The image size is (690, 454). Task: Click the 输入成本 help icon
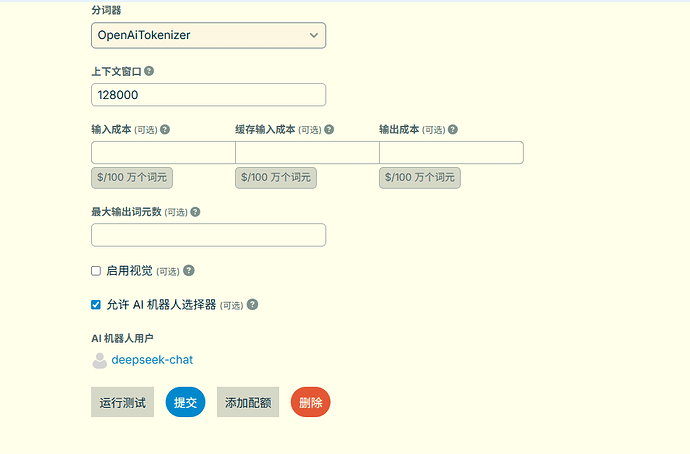(165, 129)
